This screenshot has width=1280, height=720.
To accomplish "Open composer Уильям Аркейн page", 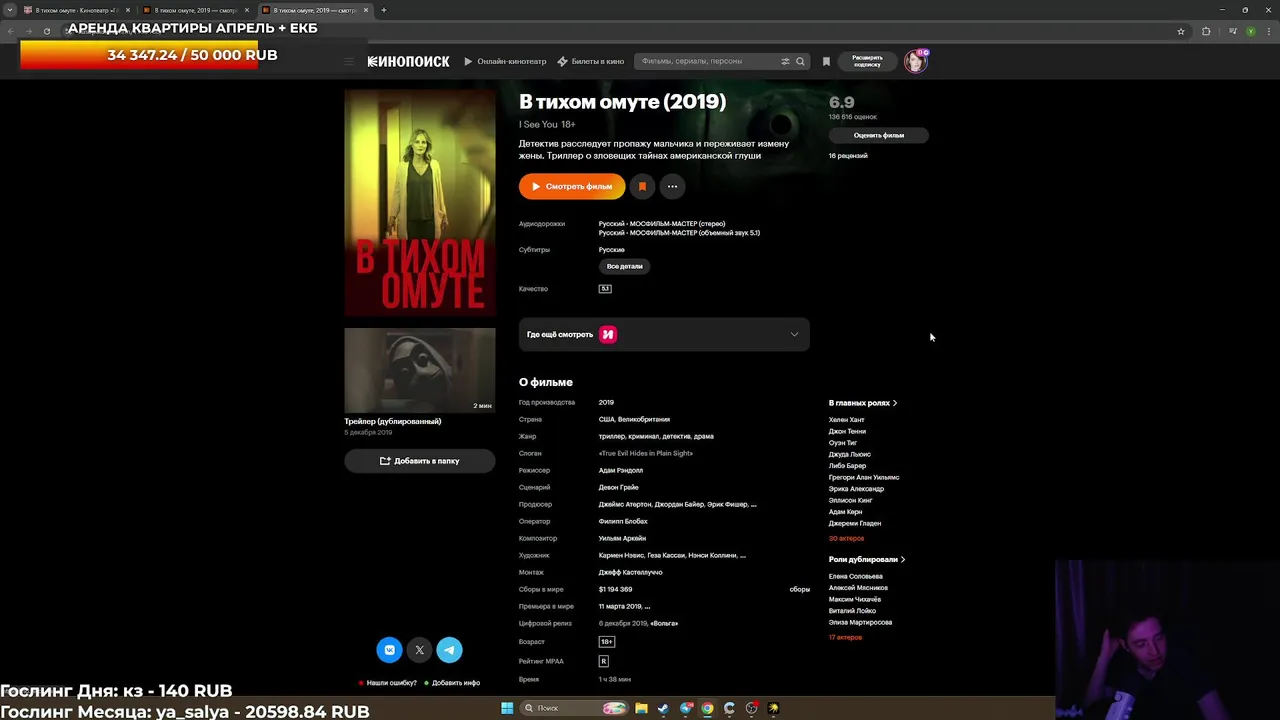I will pos(622,538).
